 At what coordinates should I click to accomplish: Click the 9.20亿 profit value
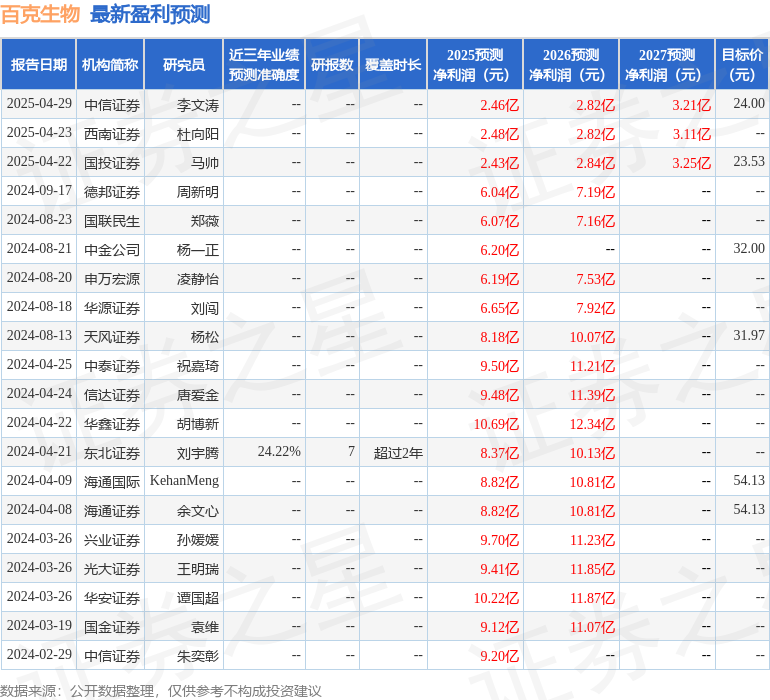499,655
